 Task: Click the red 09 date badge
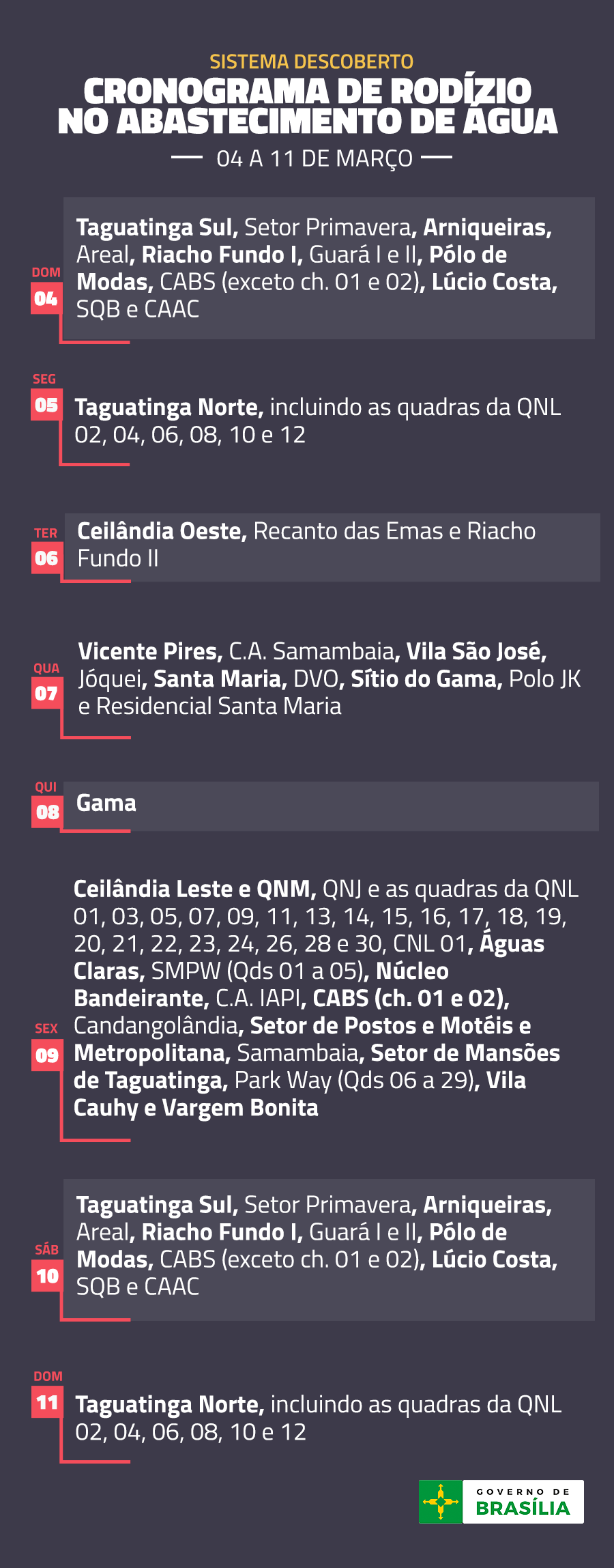(47, 1055)
